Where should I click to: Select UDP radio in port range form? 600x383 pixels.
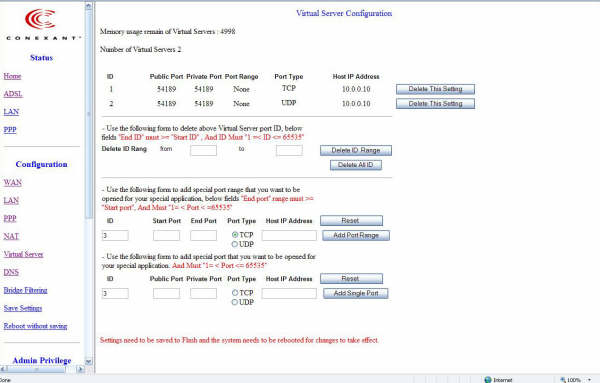235,244
